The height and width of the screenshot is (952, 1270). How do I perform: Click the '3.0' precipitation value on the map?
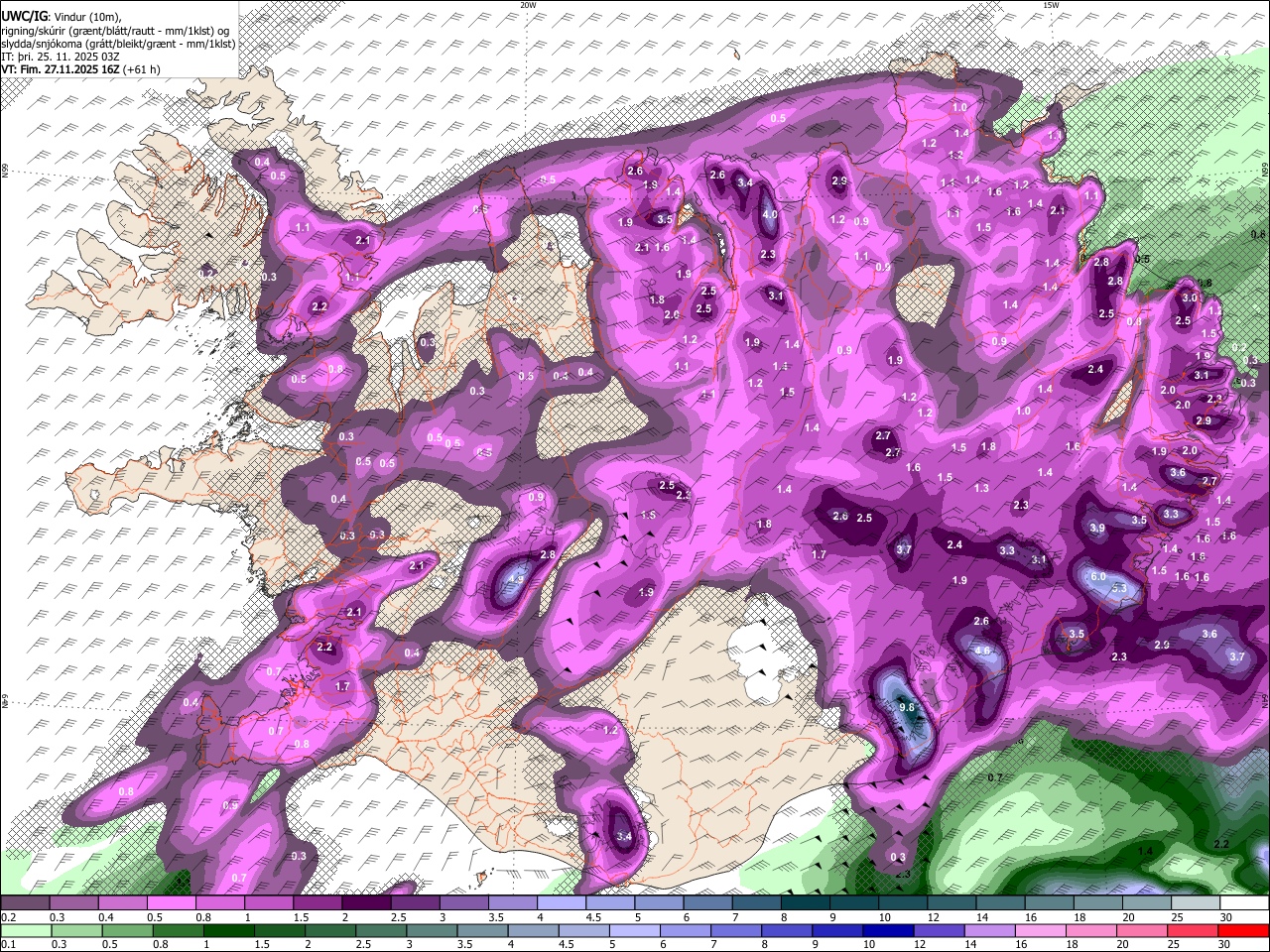tap(1190, 297)
